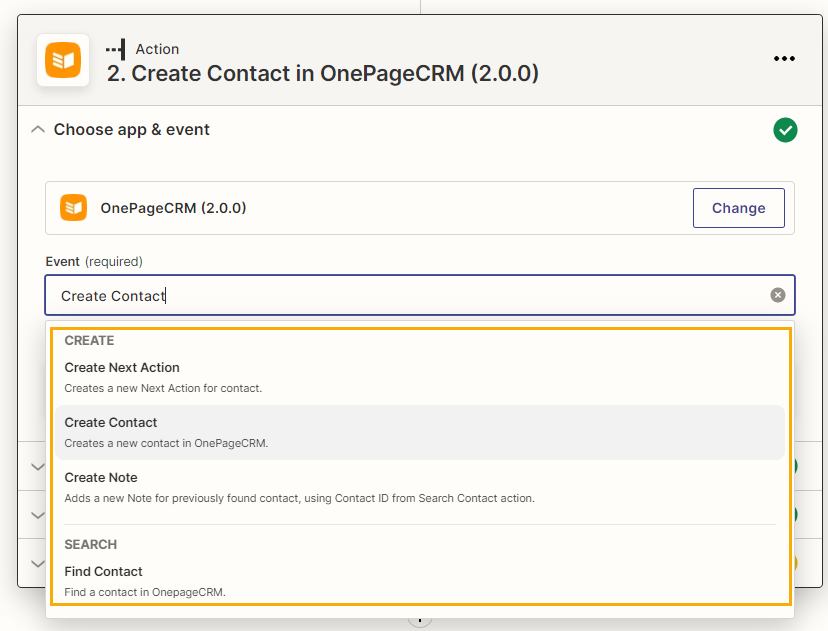828x631 pixels.
Task: Click the small OnePageCRM icon in app row
Action: click(x=73, y=208)
